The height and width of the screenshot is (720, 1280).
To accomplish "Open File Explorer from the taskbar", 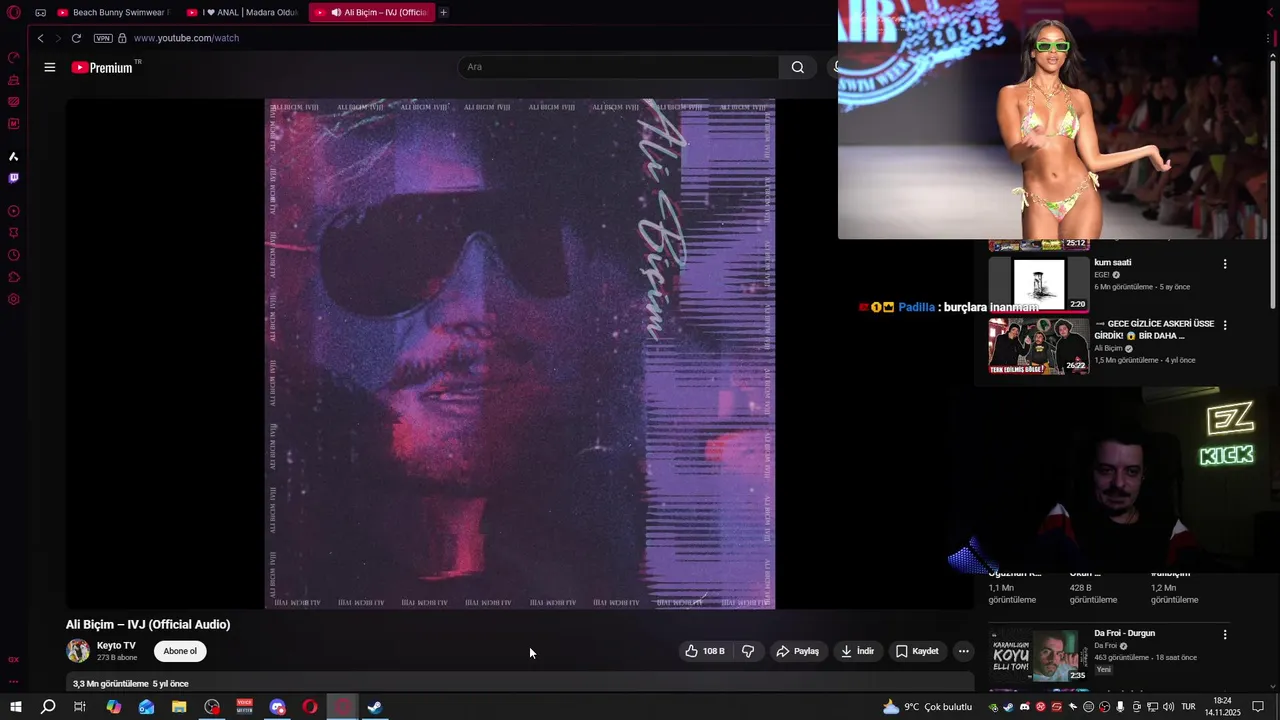I will pos(179,707).
